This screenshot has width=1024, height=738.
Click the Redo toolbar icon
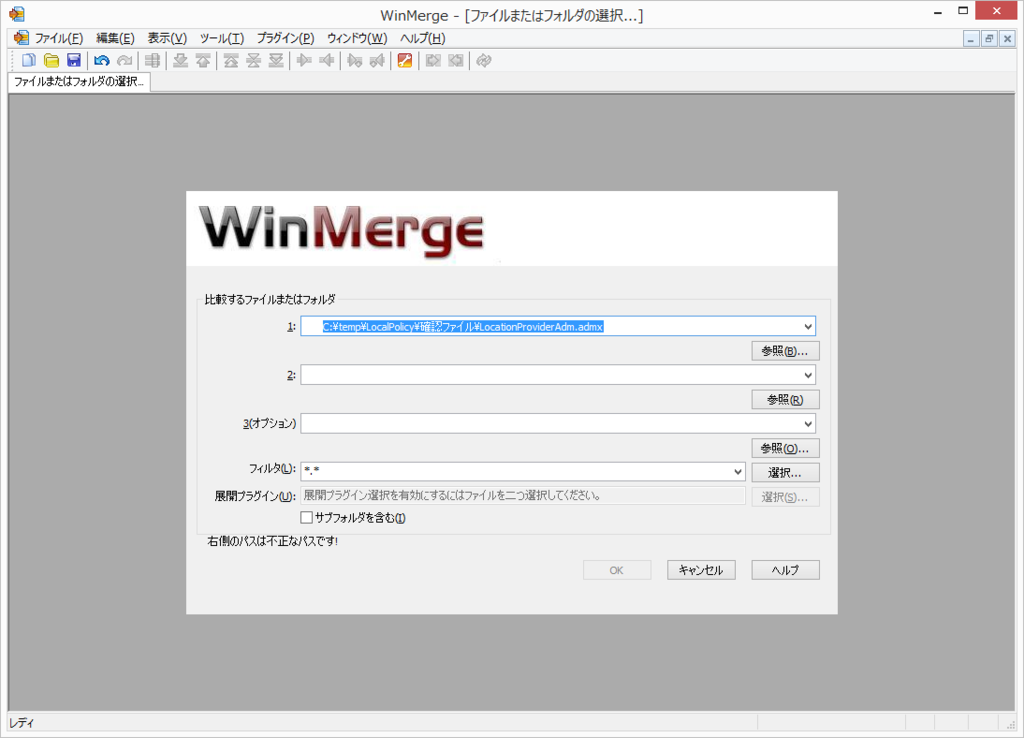(x=124, y=61)
